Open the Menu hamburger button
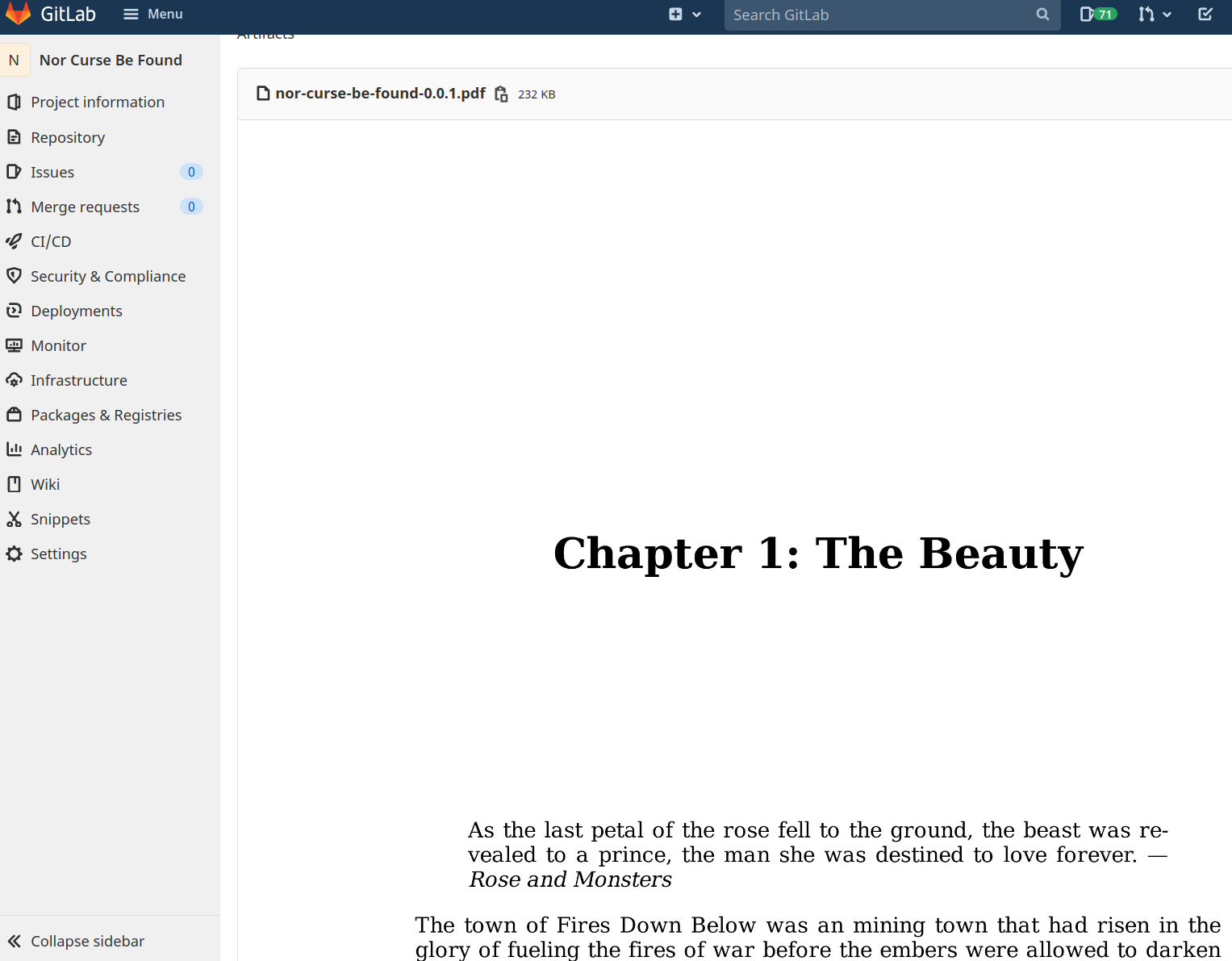1232x961 pixels. pos(152,14)
